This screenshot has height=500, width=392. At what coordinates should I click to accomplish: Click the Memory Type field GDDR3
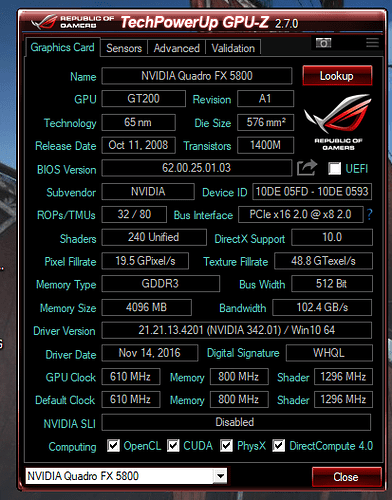coord(161,284)
